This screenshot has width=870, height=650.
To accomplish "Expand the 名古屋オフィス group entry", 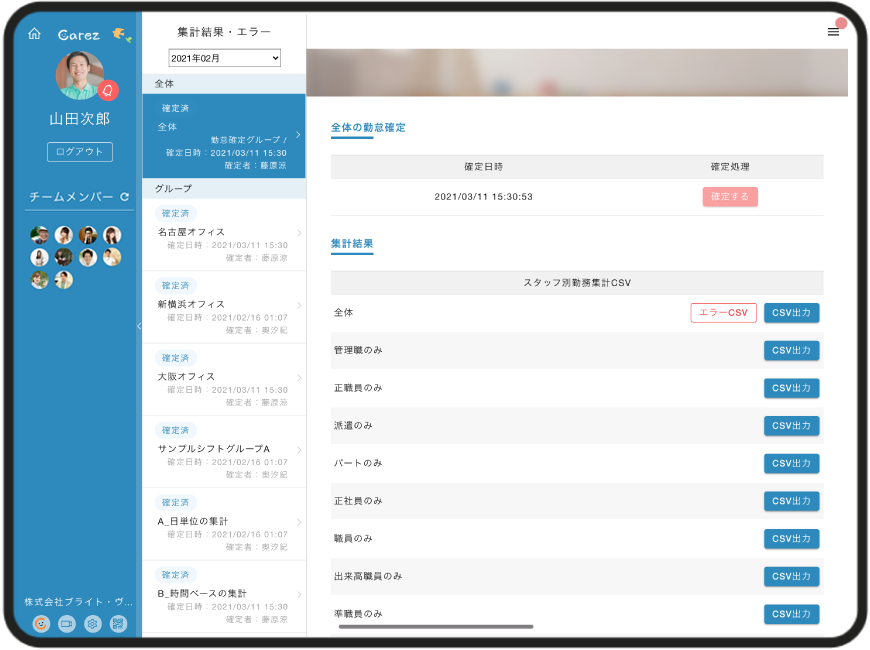I will 224,230.
